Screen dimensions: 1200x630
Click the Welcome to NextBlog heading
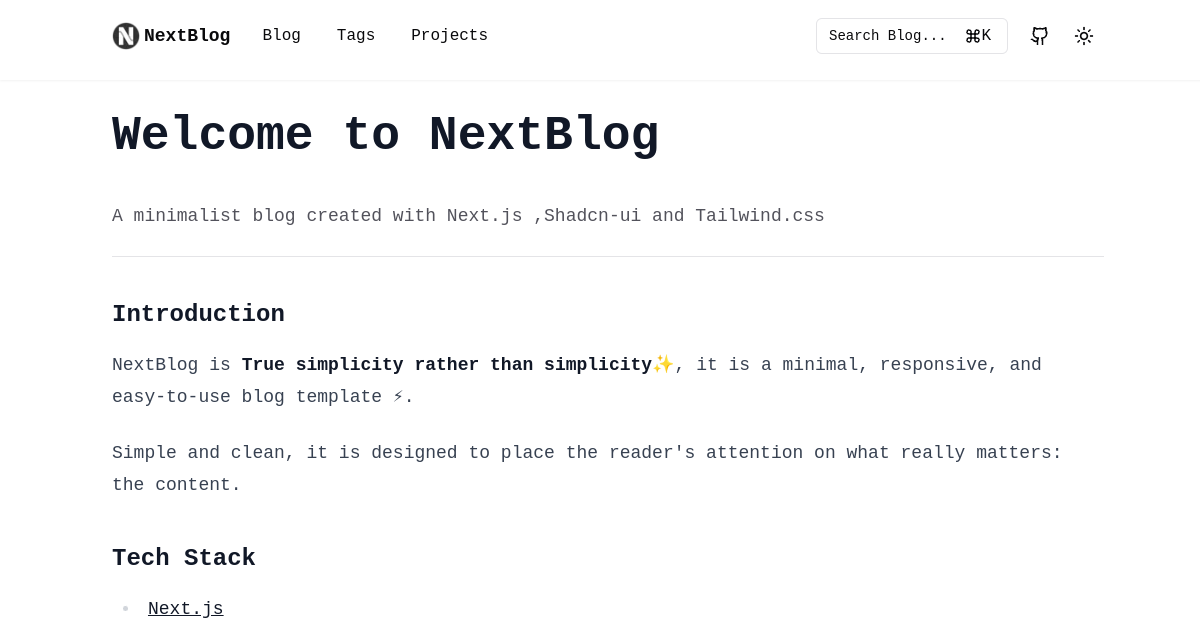pyautogui.click(x=386, y=136)
